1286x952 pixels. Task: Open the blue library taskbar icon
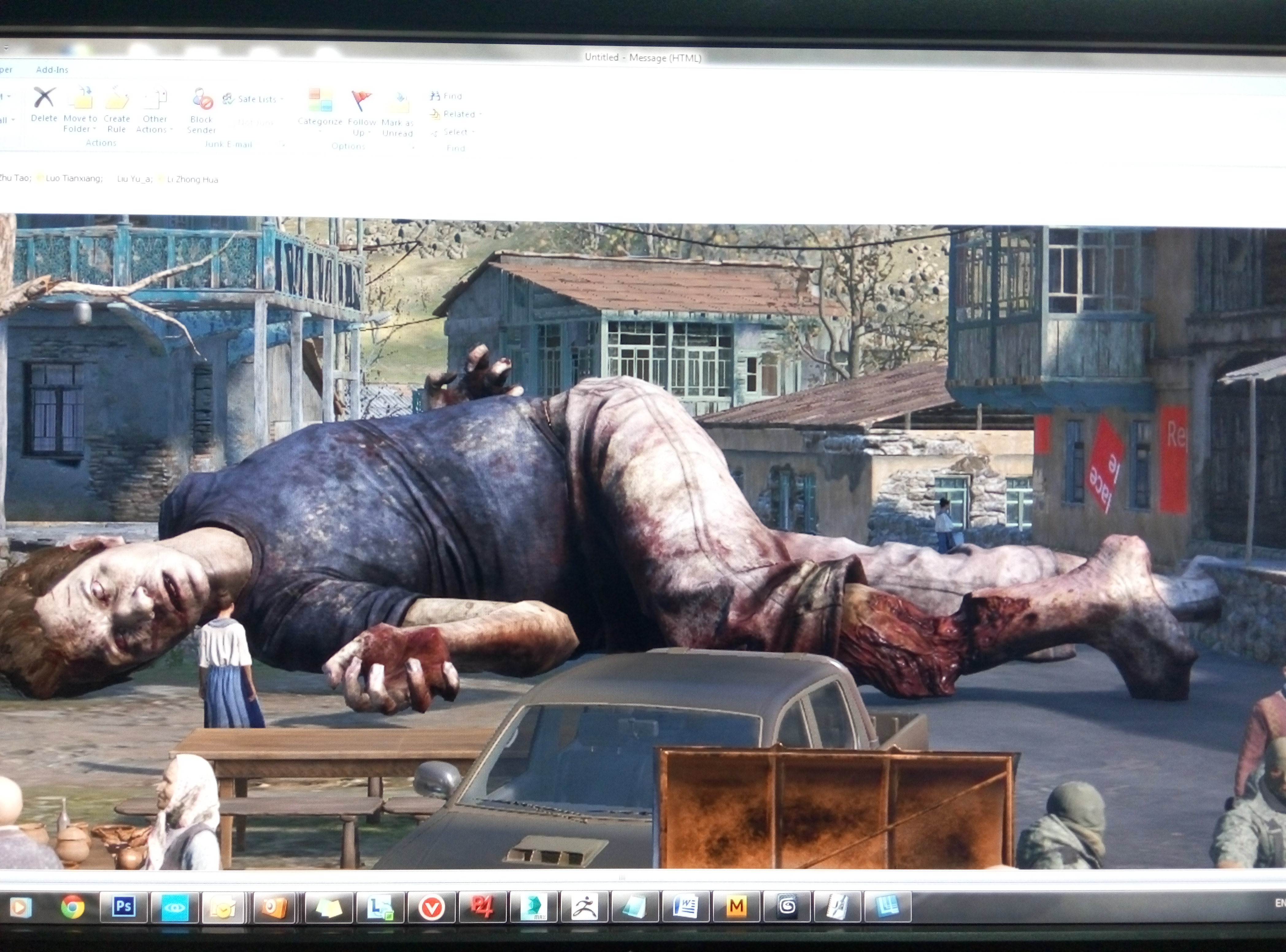click(888, 907)
